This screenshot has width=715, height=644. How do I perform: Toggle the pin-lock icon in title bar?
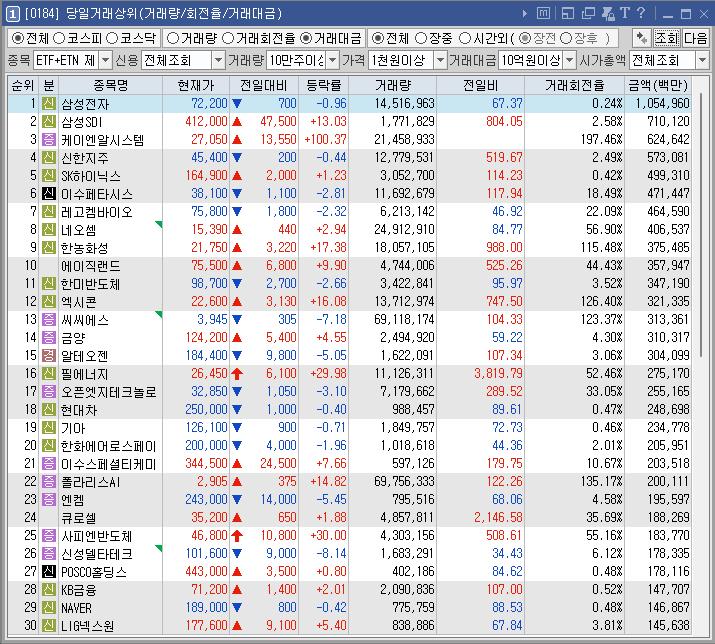[608, 13]
